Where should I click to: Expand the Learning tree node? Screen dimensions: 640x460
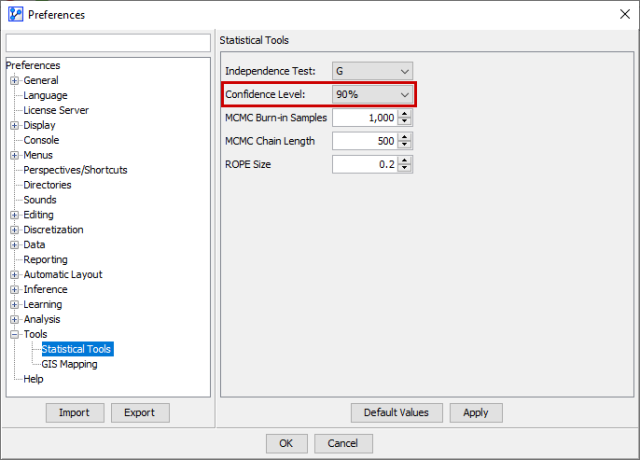pos(15,304)
